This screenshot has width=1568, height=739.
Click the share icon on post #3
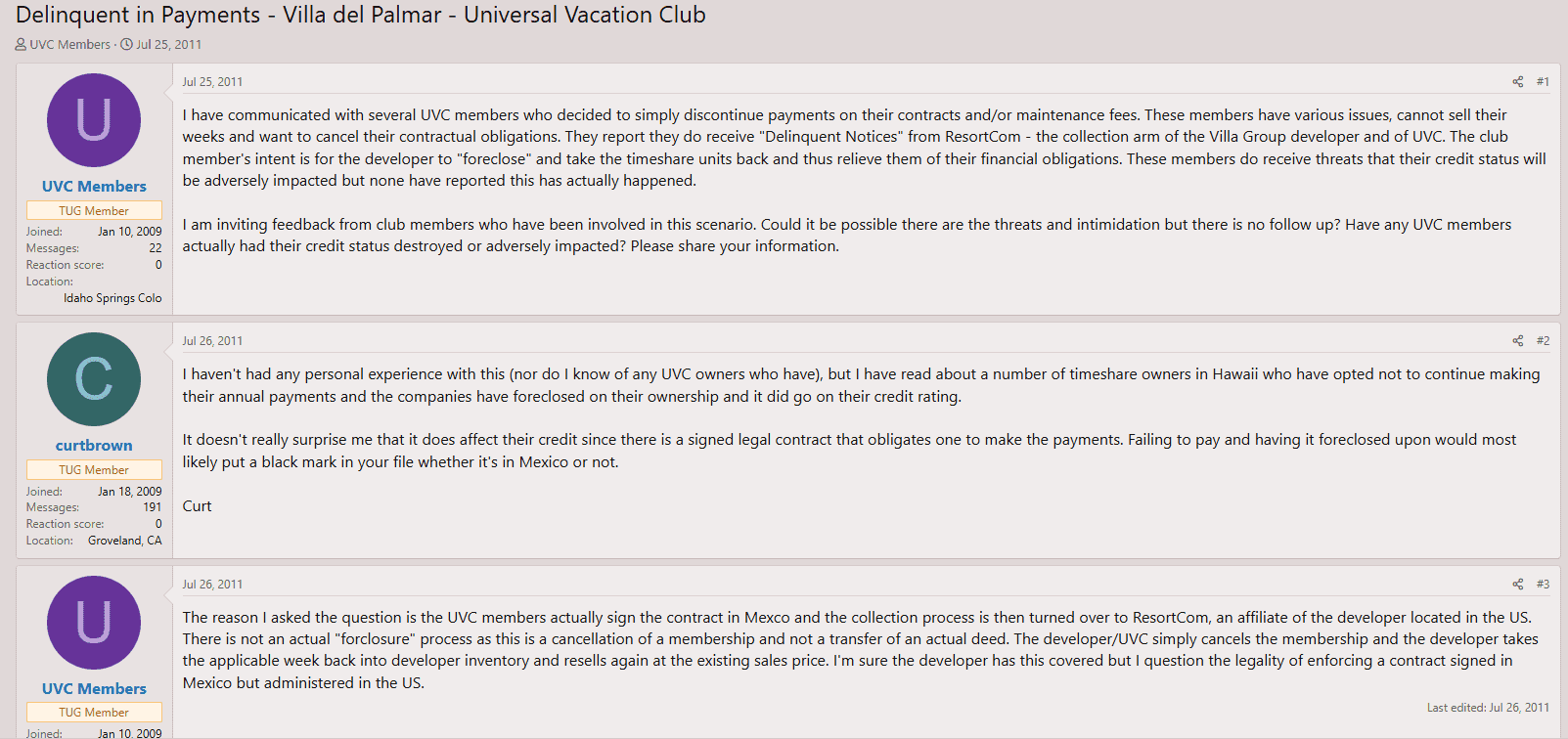1517,585
